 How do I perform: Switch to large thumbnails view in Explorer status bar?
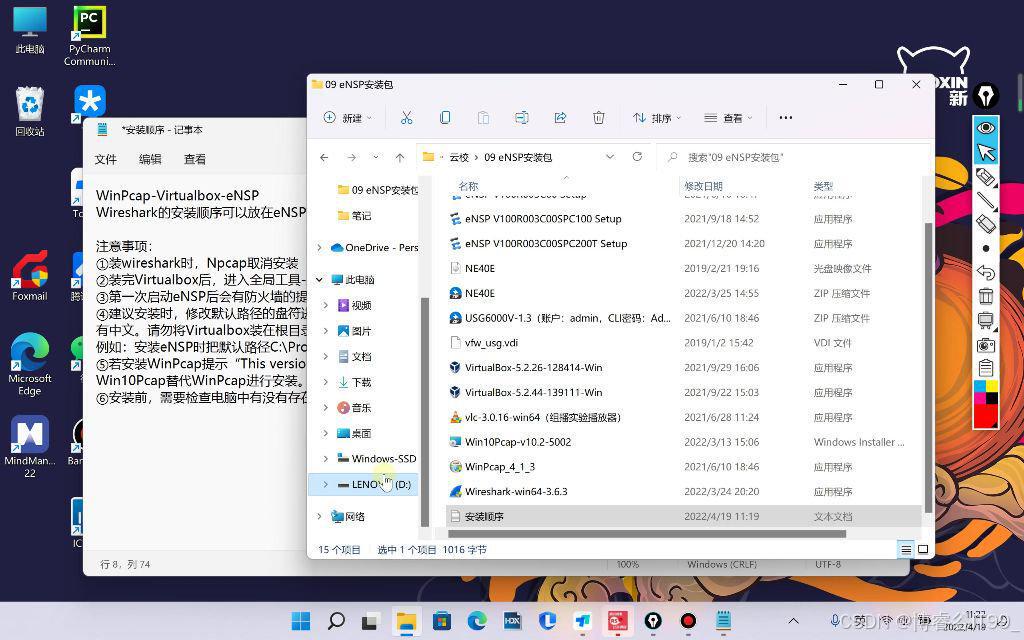[923, 550]
